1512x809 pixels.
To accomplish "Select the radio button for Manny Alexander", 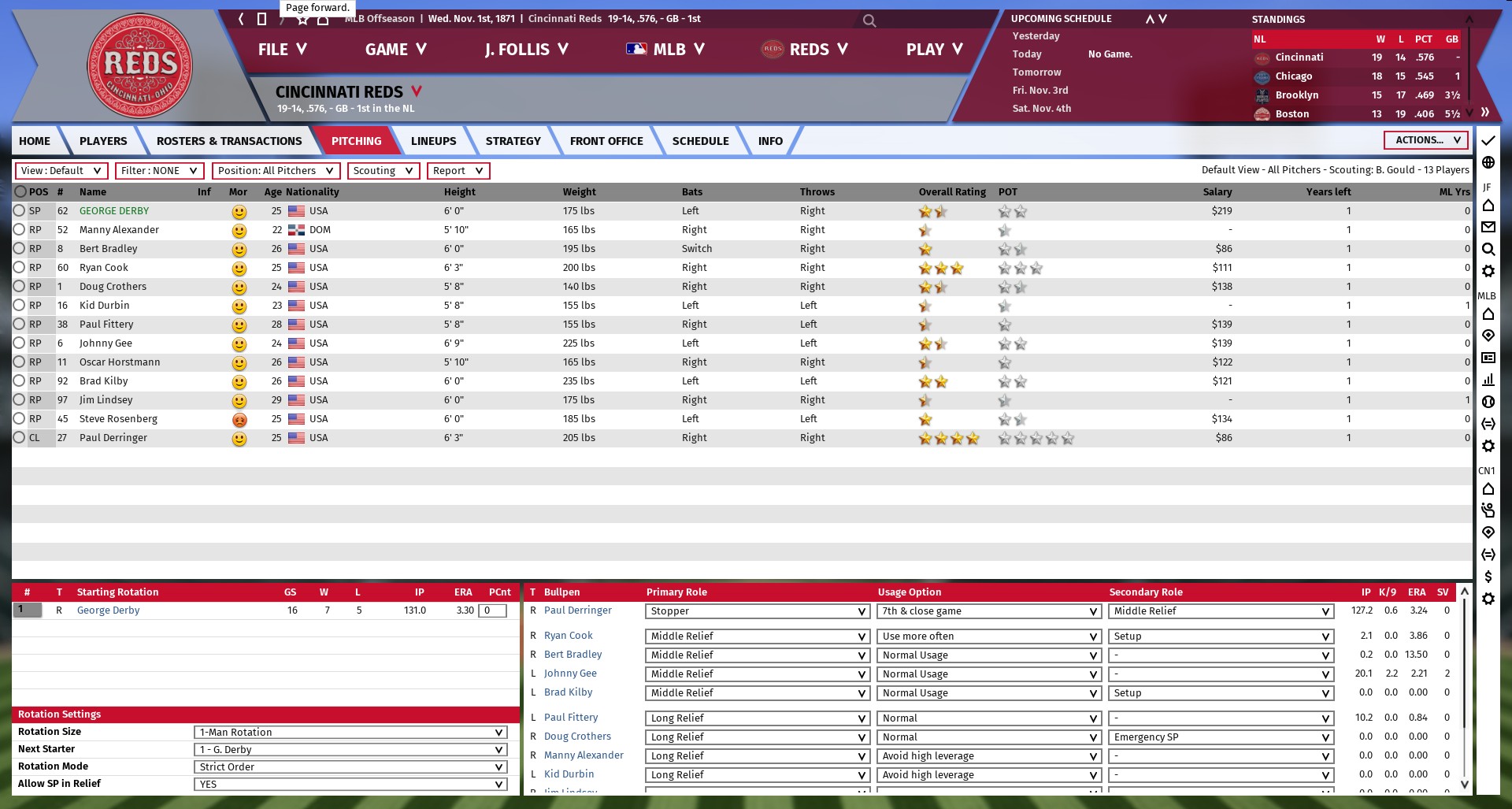I will point(20,229).
